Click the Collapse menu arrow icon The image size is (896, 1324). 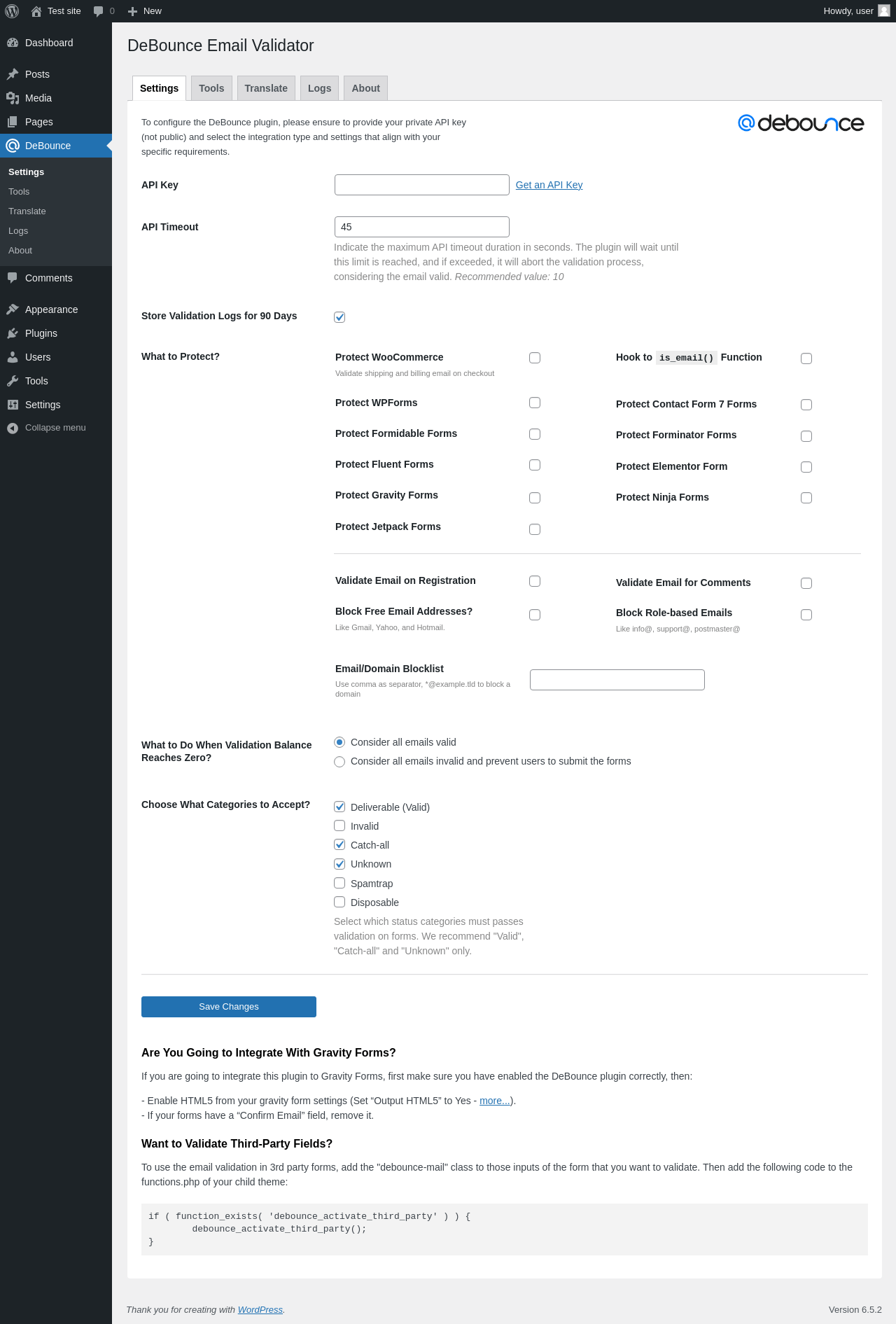coord(13,428)
